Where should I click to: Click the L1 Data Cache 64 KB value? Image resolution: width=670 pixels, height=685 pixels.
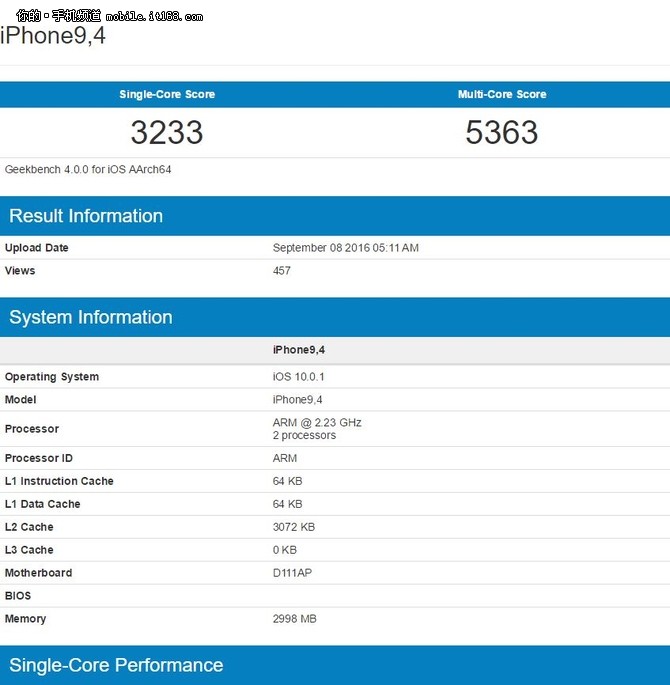[287, 504]
